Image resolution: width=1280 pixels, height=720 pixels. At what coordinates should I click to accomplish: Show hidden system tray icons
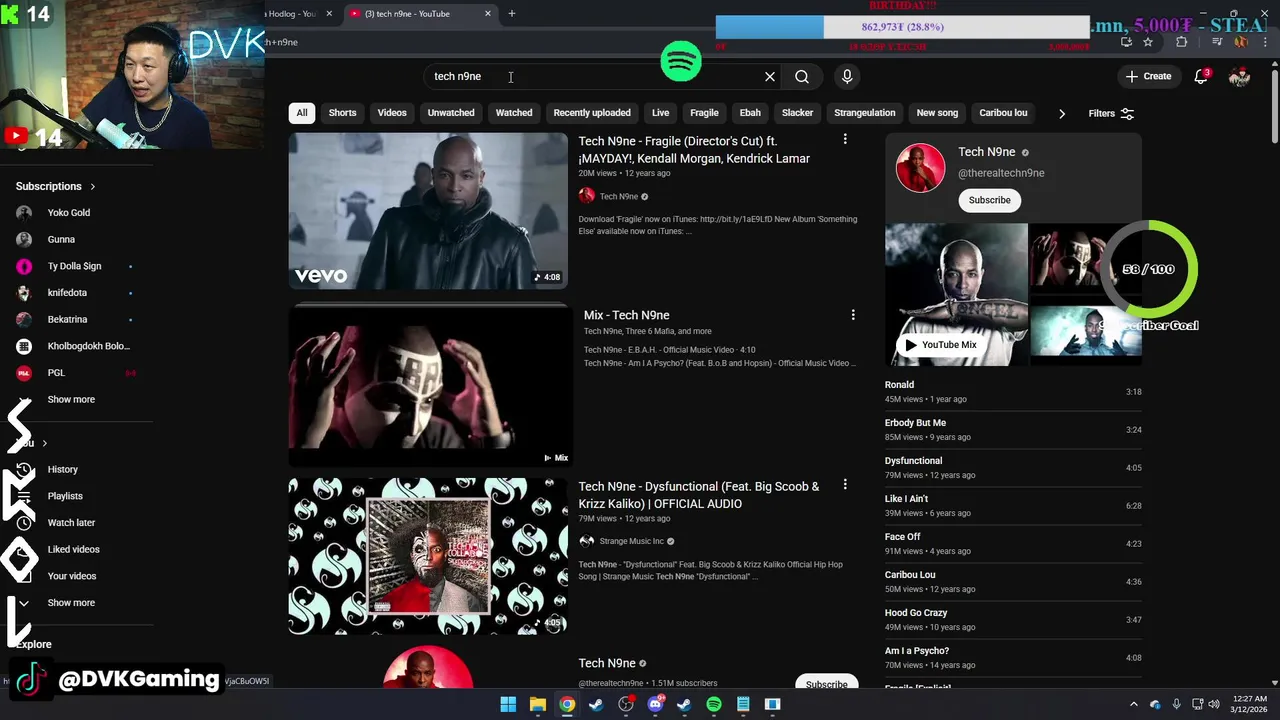coord(1134,704)
